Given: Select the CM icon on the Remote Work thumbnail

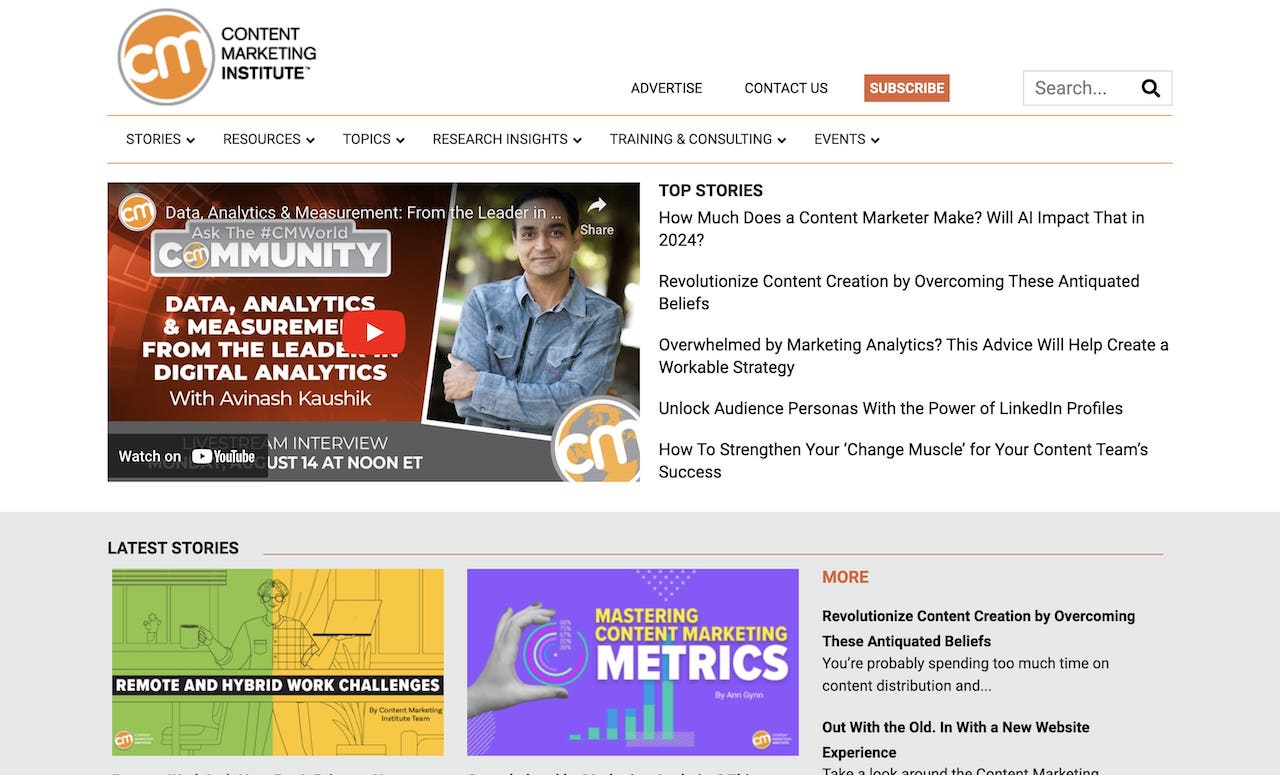Looking at the screenshot, I should point(124,739).
